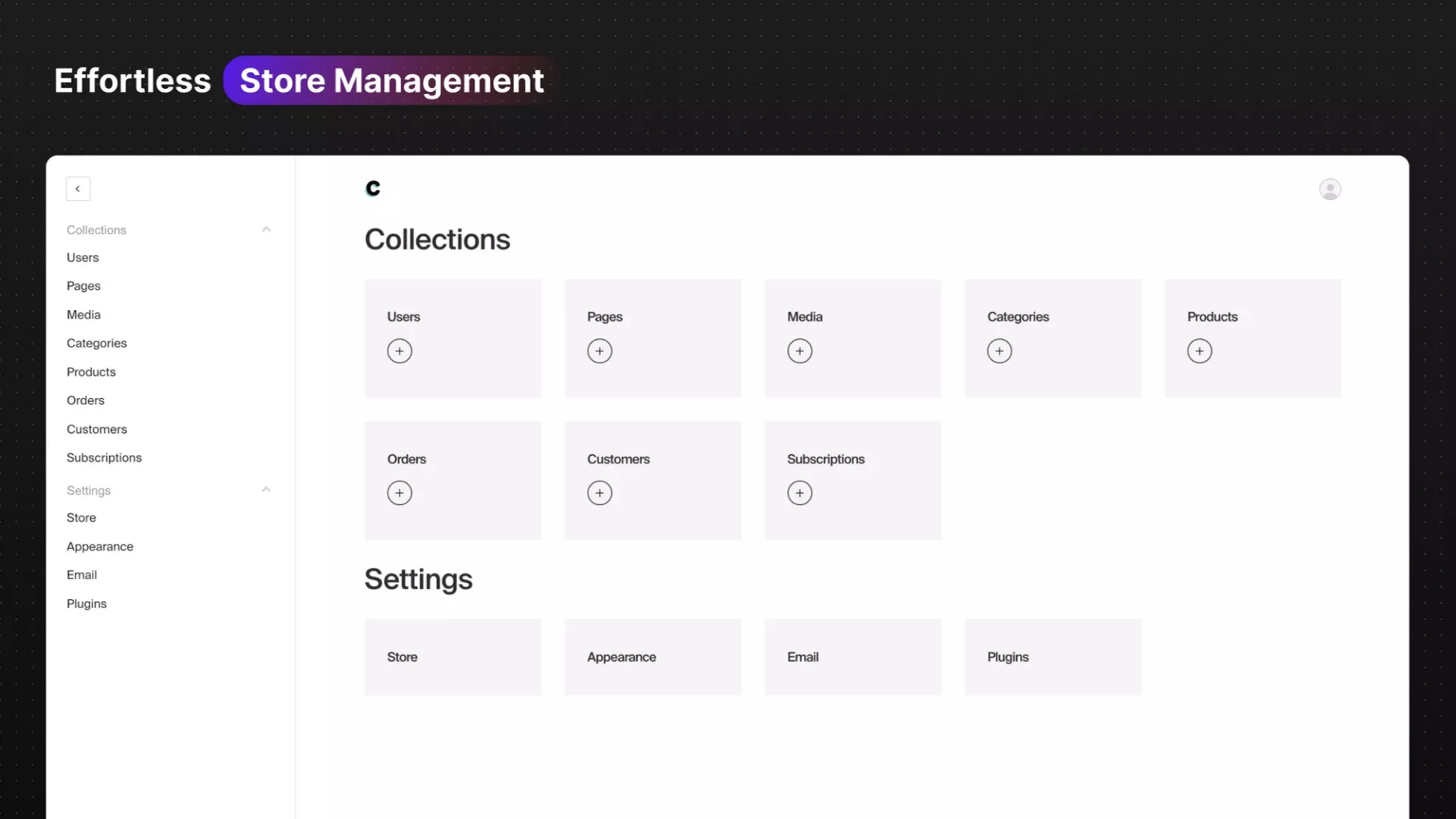Click Orders link in the sidebar
Screen dimensions: 1456x819
[x=85, y=400]
